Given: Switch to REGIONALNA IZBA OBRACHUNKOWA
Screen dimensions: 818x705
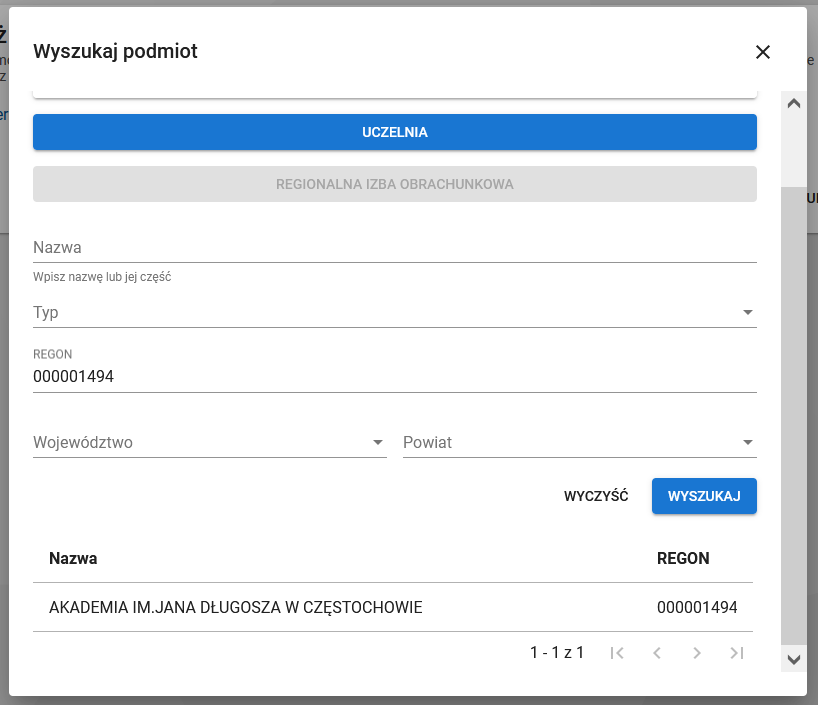Looking at the screenshot, I should [395, 183].
